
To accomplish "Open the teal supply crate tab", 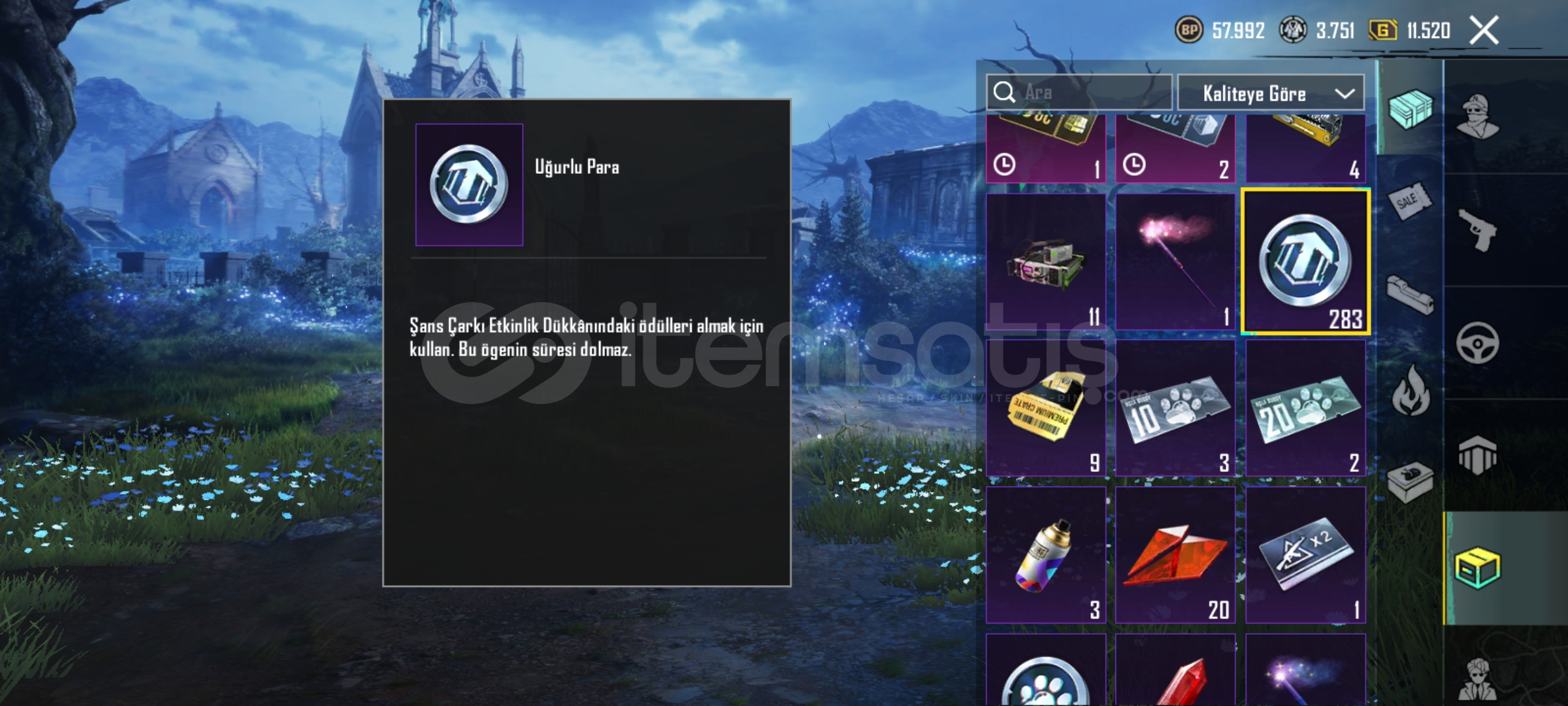I will pyautogui.click(x=1410, y=109).
